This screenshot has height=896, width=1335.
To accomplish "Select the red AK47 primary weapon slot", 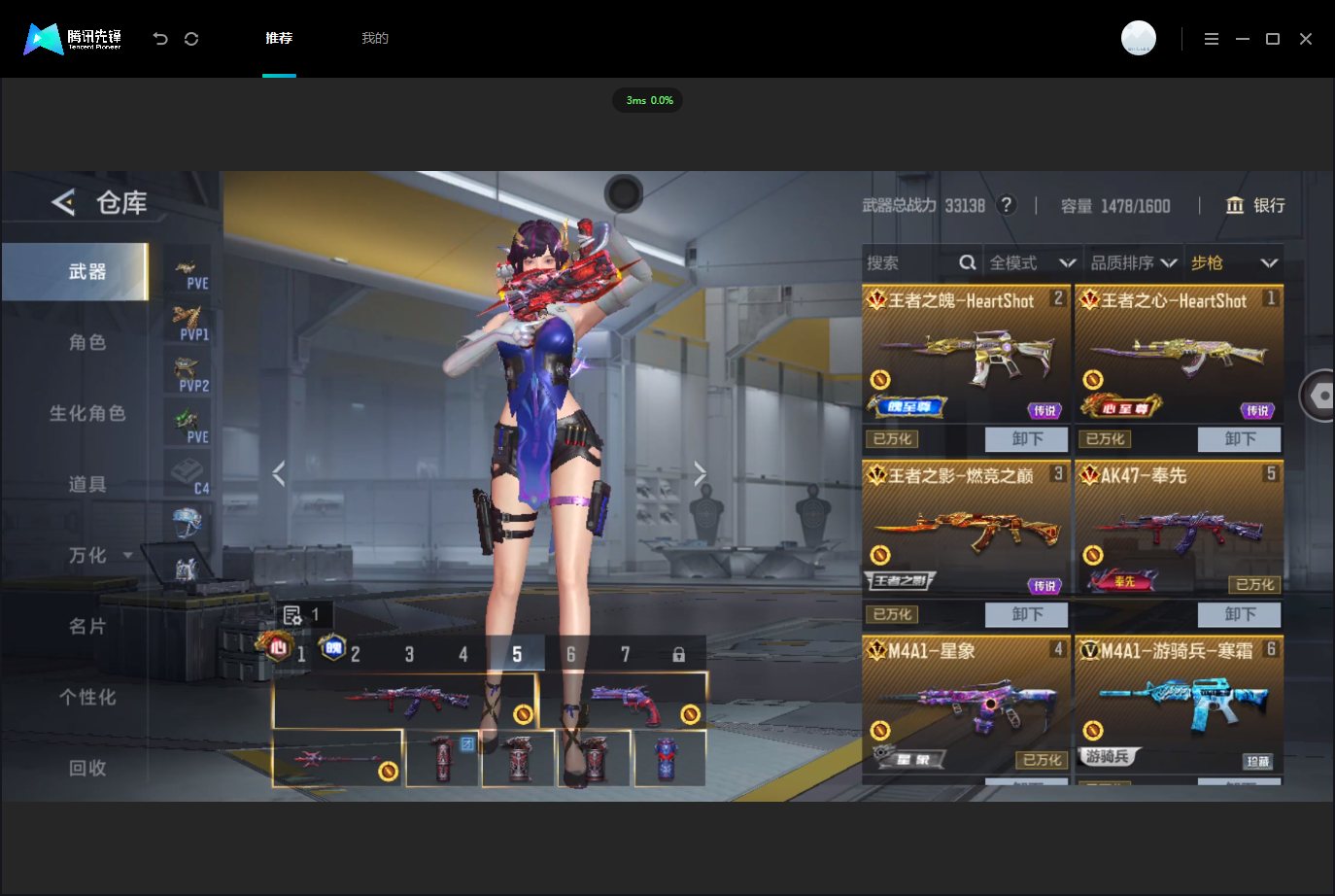I will (x=405, y=700).
